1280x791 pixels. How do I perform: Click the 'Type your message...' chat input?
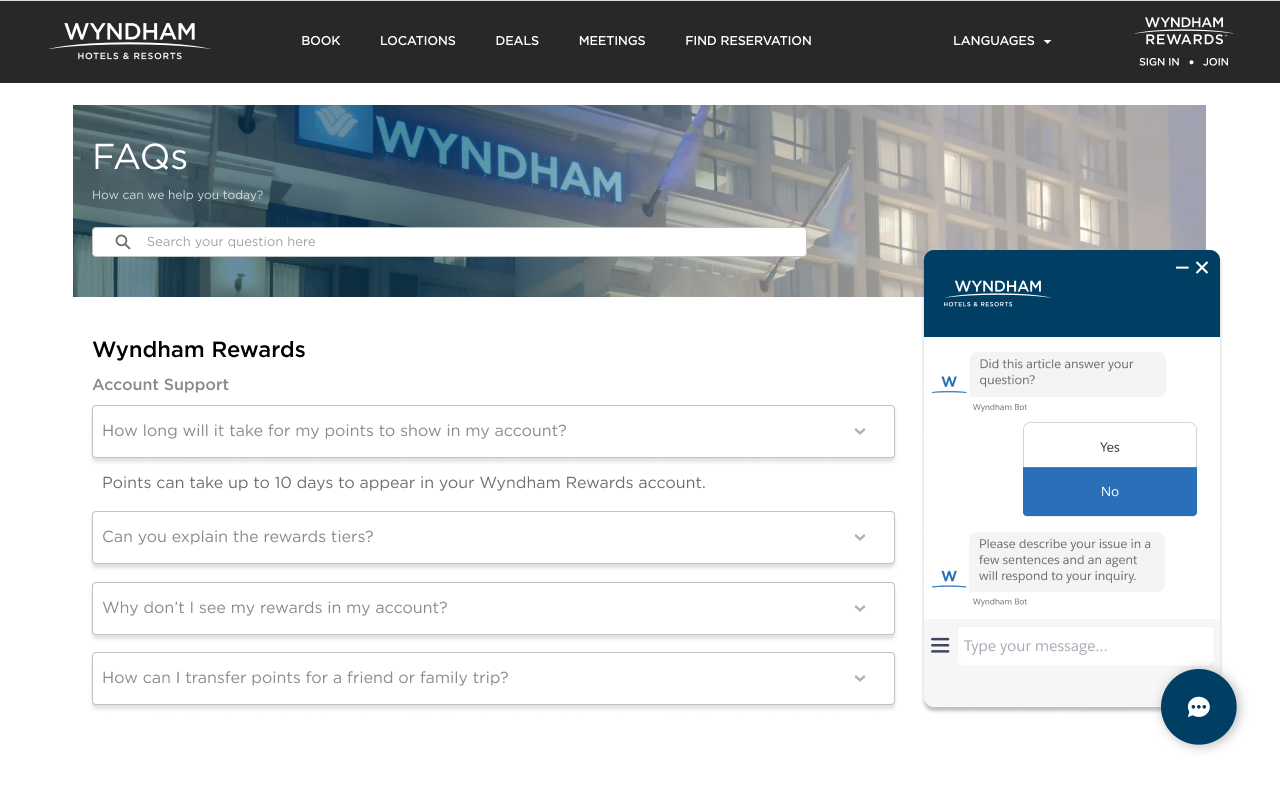click(1086, 646)
